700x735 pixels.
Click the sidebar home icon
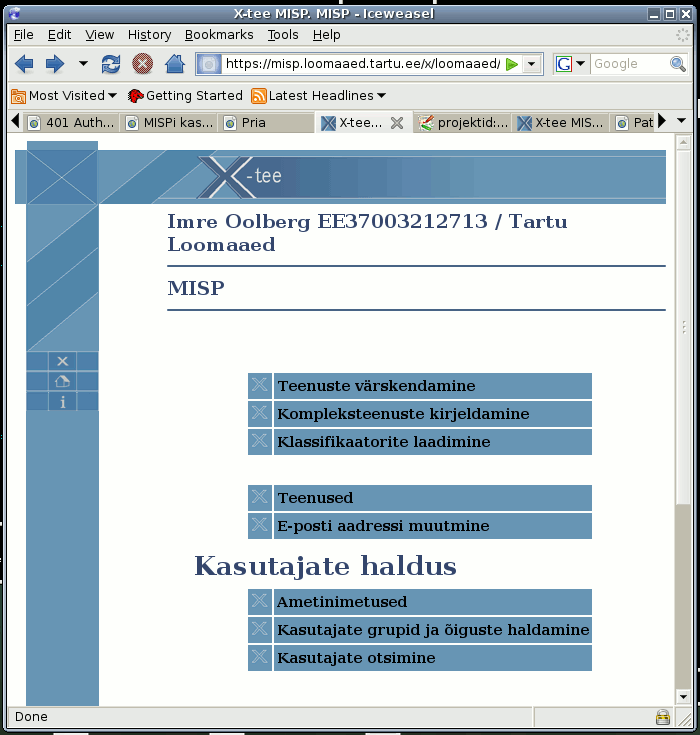point(62,381)
